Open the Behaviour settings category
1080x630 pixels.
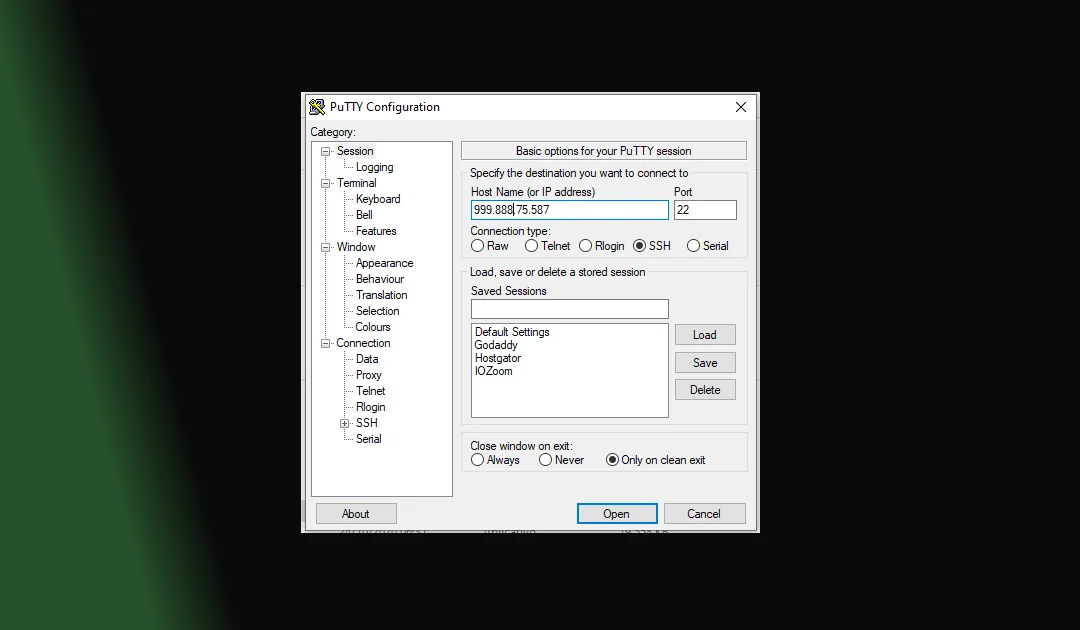click(x=380, y=279)
